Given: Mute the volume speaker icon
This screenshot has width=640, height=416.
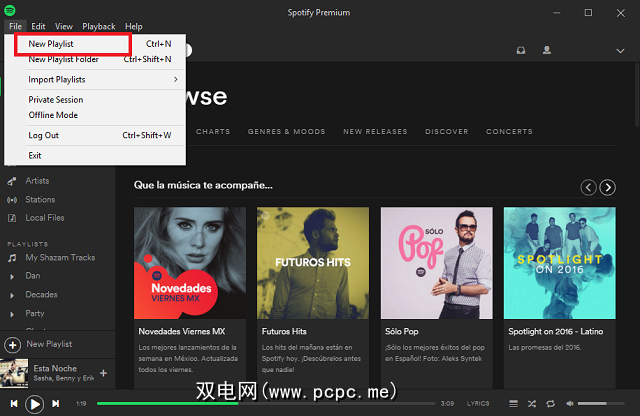Looking at the screenshot, I should tap(570, 404).
